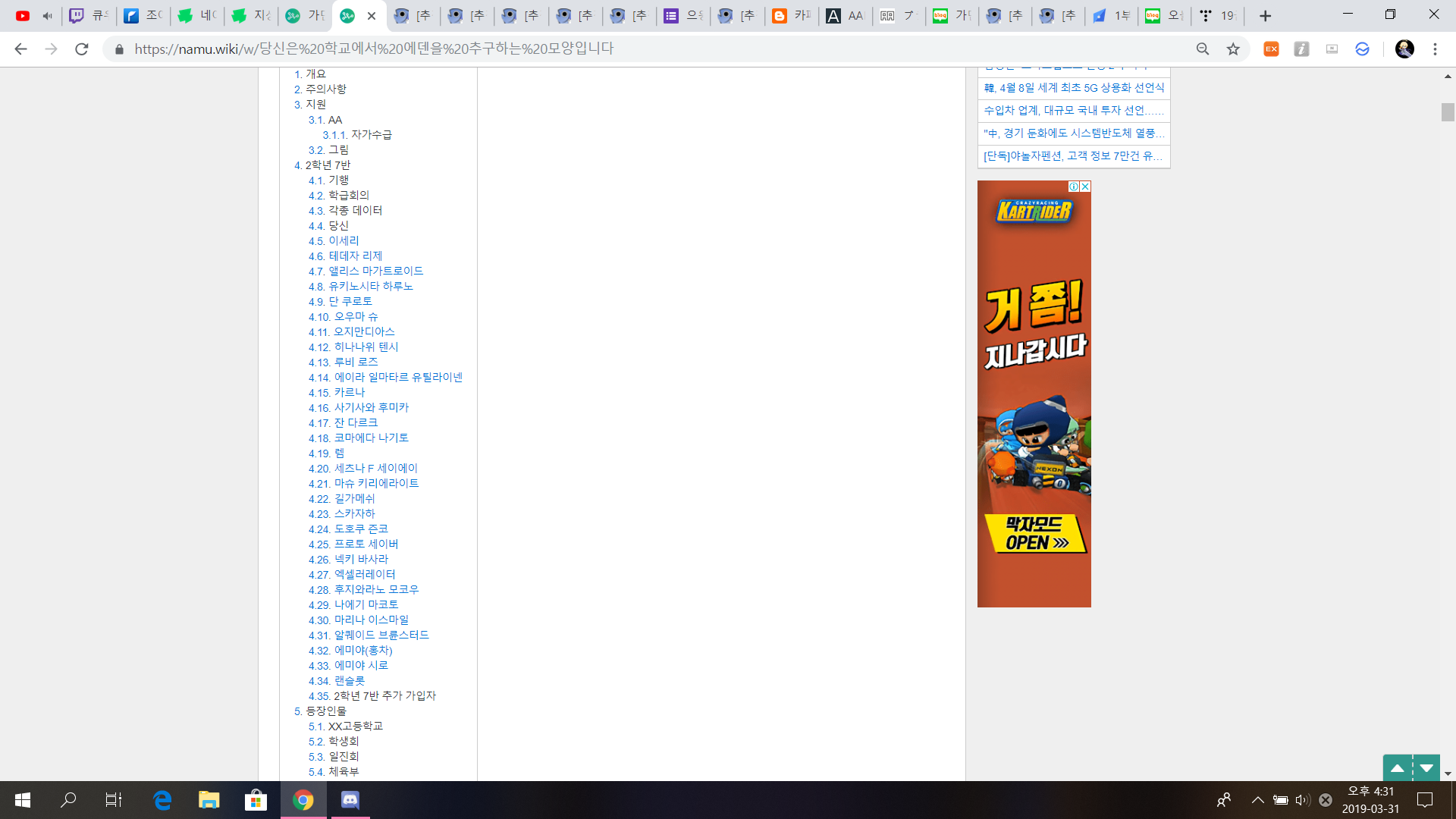Show hidden system tray icons chevron
1456x819 pixels.
(1257, 800)
